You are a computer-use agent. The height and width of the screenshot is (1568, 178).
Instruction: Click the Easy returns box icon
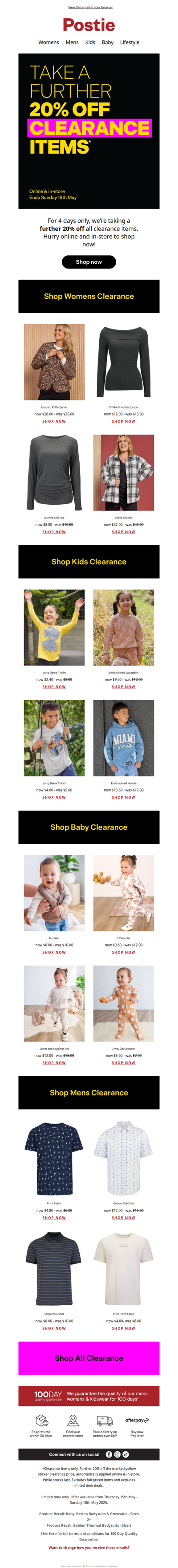coord(41,1420)
